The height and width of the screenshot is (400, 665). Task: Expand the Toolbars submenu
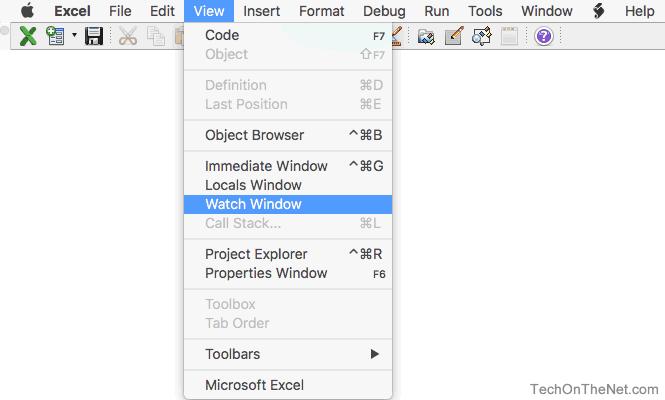click(x=288, y=354)
